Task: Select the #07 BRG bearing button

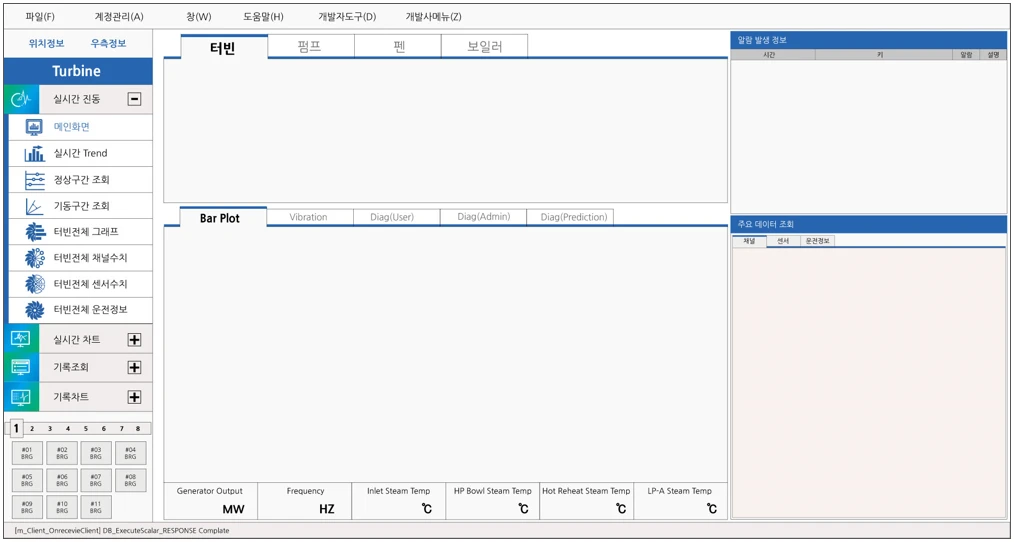Action: pyautogui.click(x=96, y=481)
